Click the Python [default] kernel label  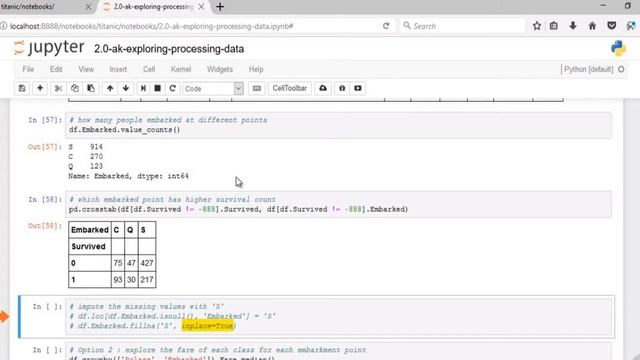(589, 69)
